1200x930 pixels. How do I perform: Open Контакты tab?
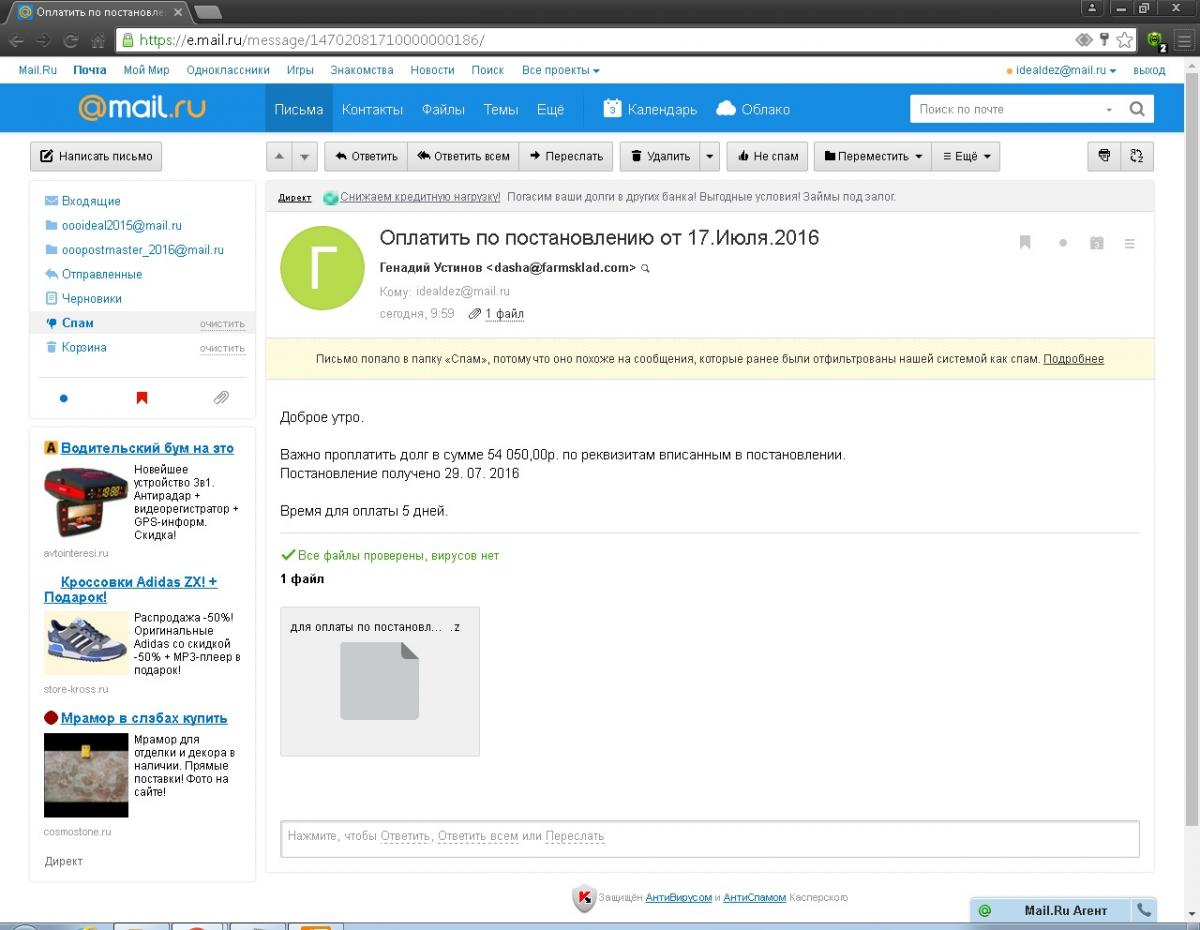click(372, 109)
